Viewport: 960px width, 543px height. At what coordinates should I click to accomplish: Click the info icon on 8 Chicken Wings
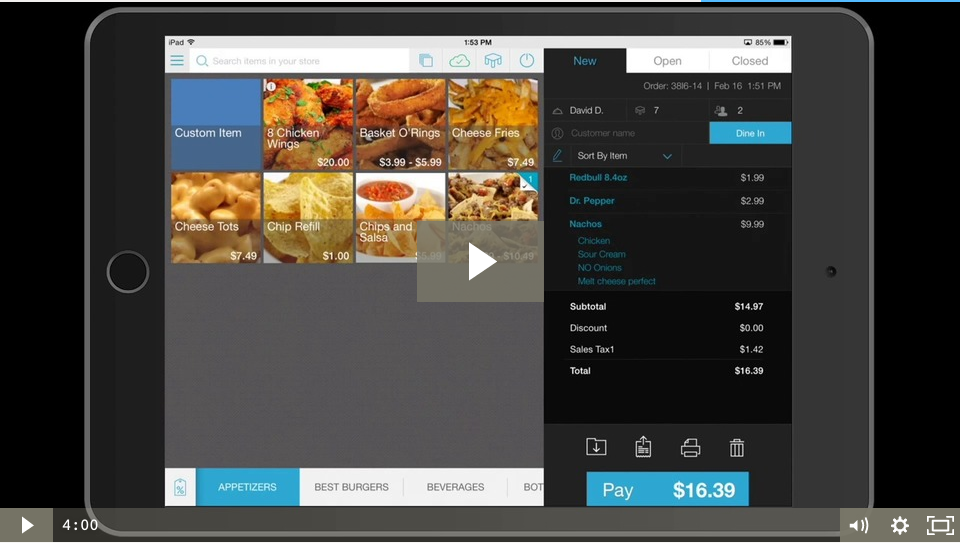(x=271, y=86)
